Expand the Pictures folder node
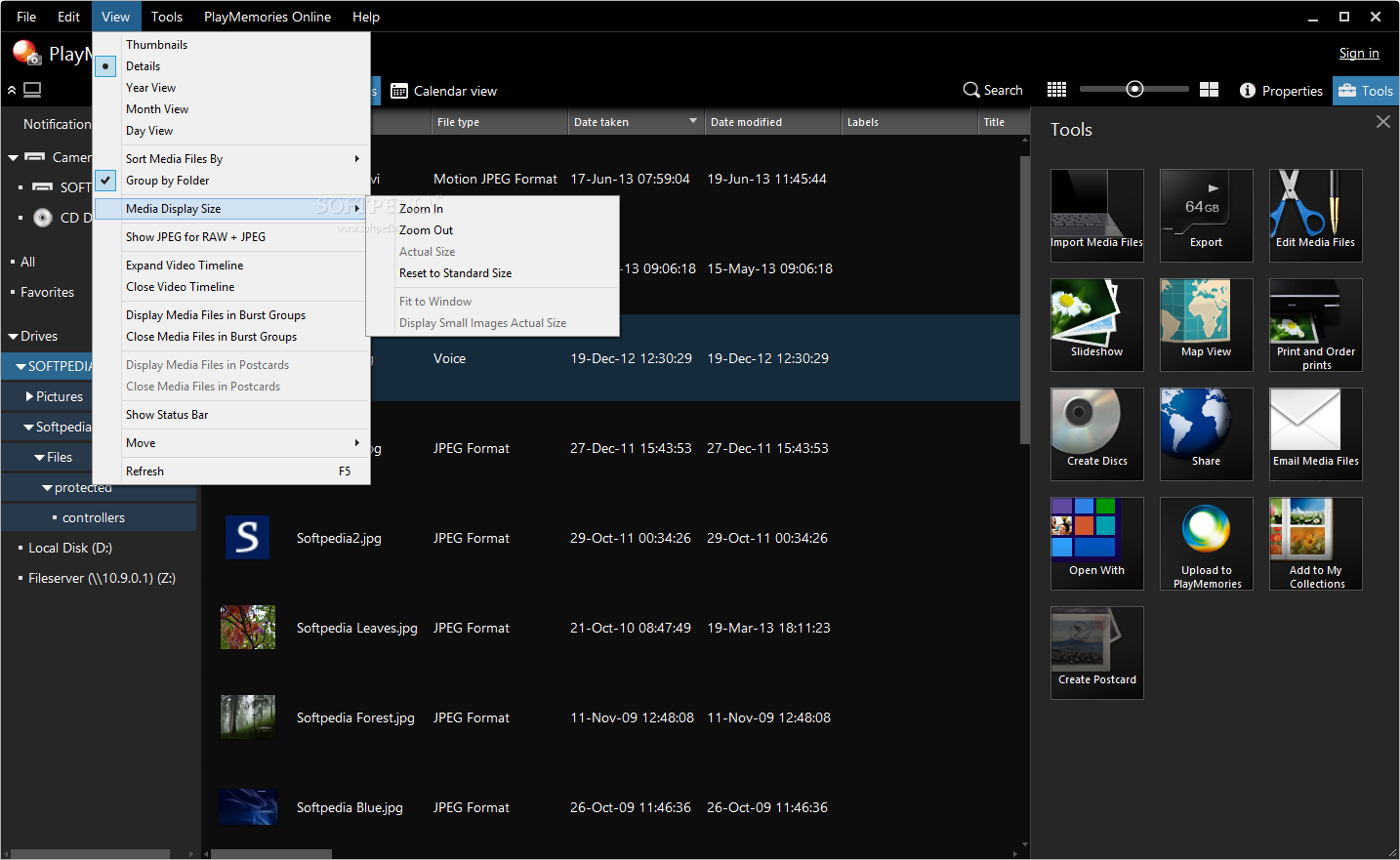This screenshot has height=860, width=1400. point(29,396)
